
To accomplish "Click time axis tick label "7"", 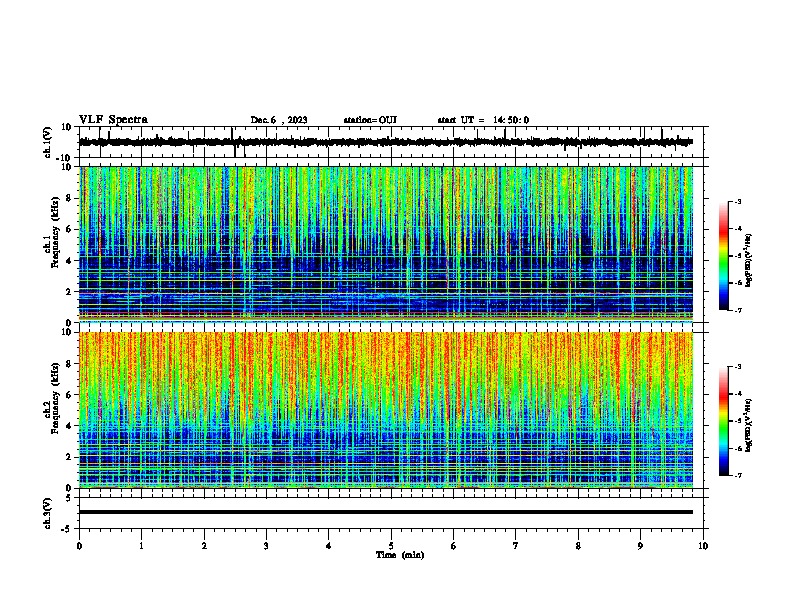I will click(x=516, y=546).
